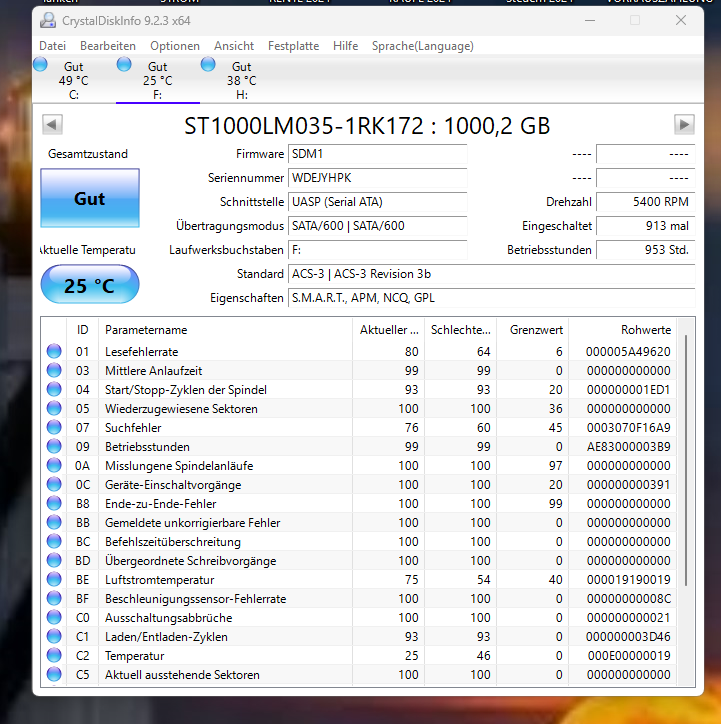Viewport: 721px width, 724px height.
Task: Click the status orb for Befehlszeitüberschreitung
Action: click(54, 541)
